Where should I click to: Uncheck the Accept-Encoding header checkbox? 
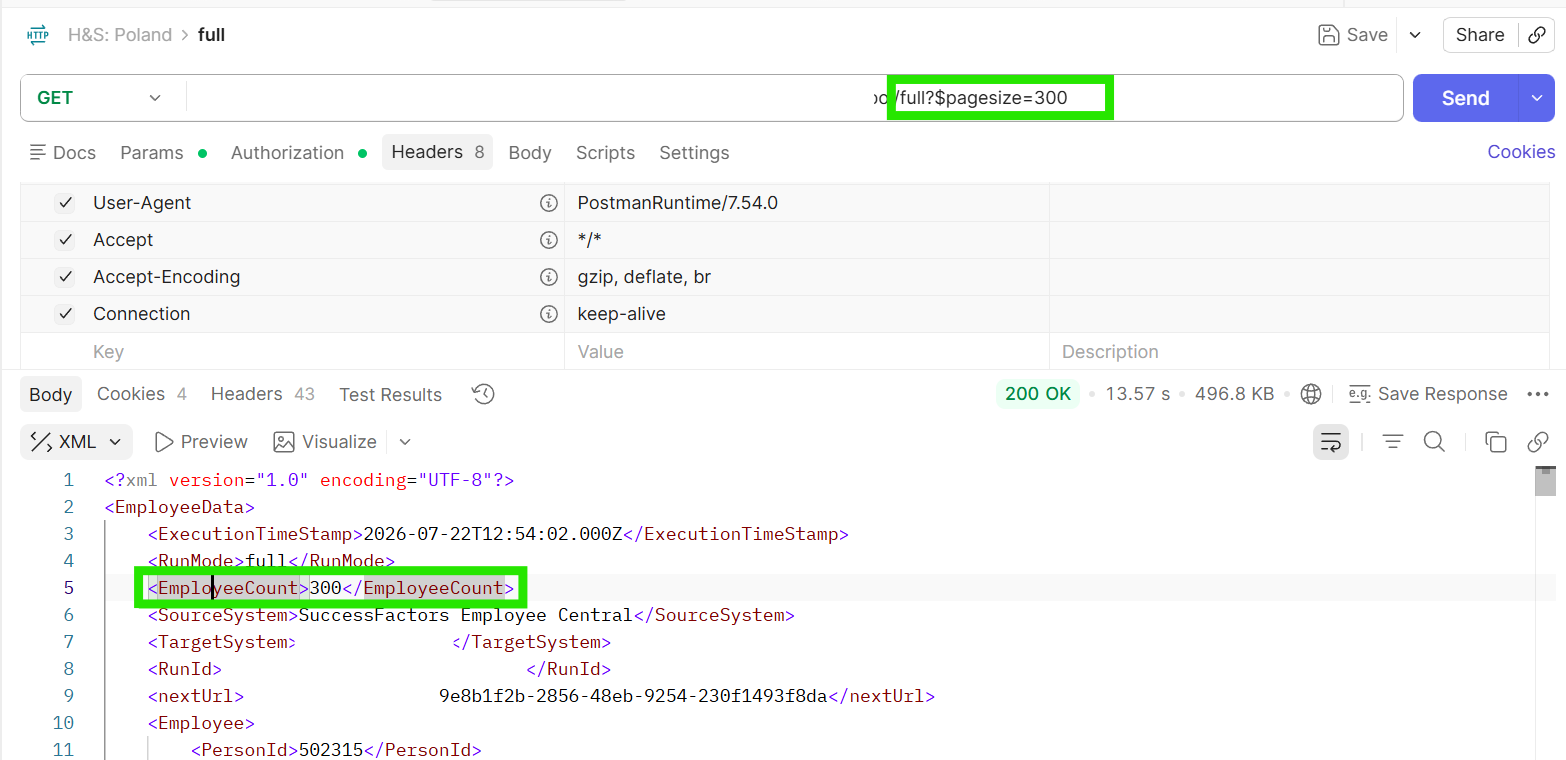tap(65, 277)
